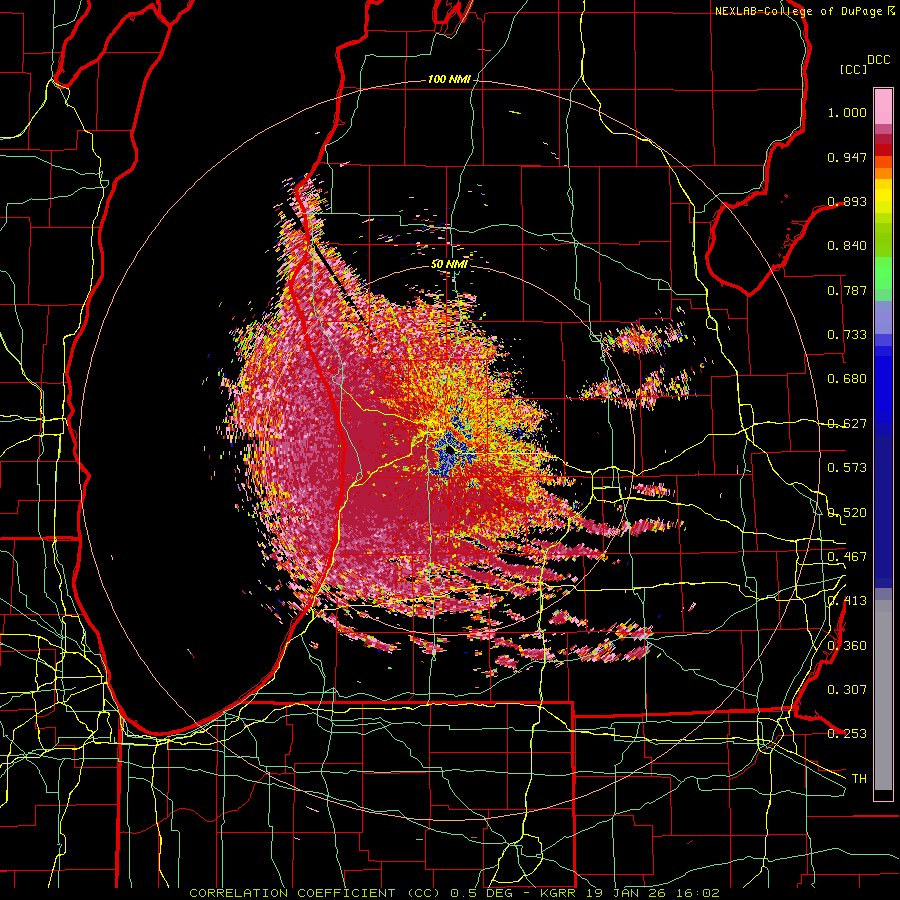
Task: Select the 0.893 legend value
Action: click(847, 201)
